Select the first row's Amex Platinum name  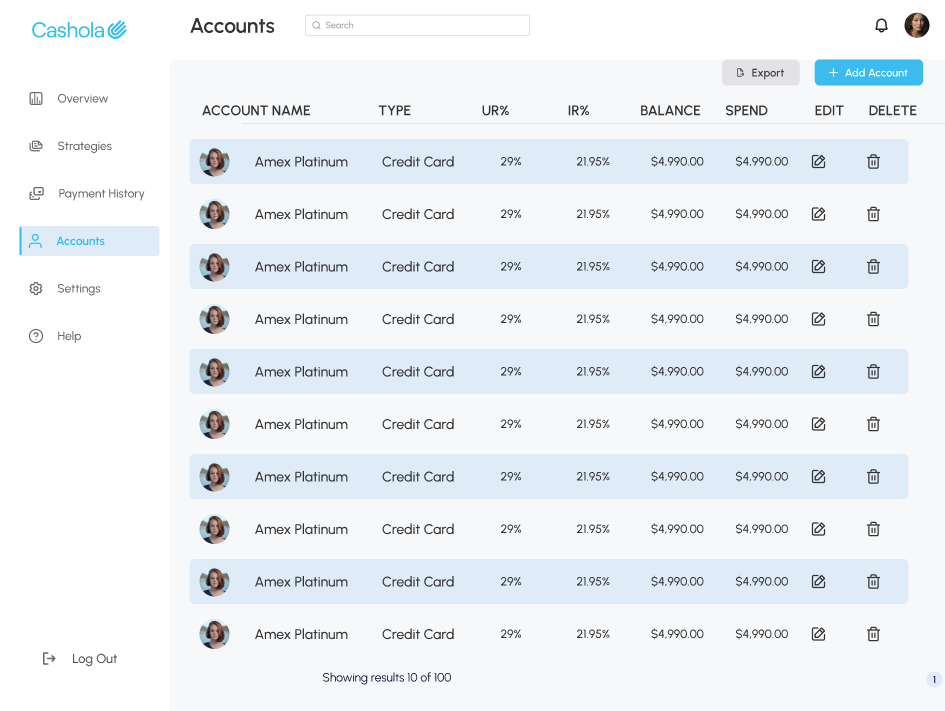click(x=301, y=161)
